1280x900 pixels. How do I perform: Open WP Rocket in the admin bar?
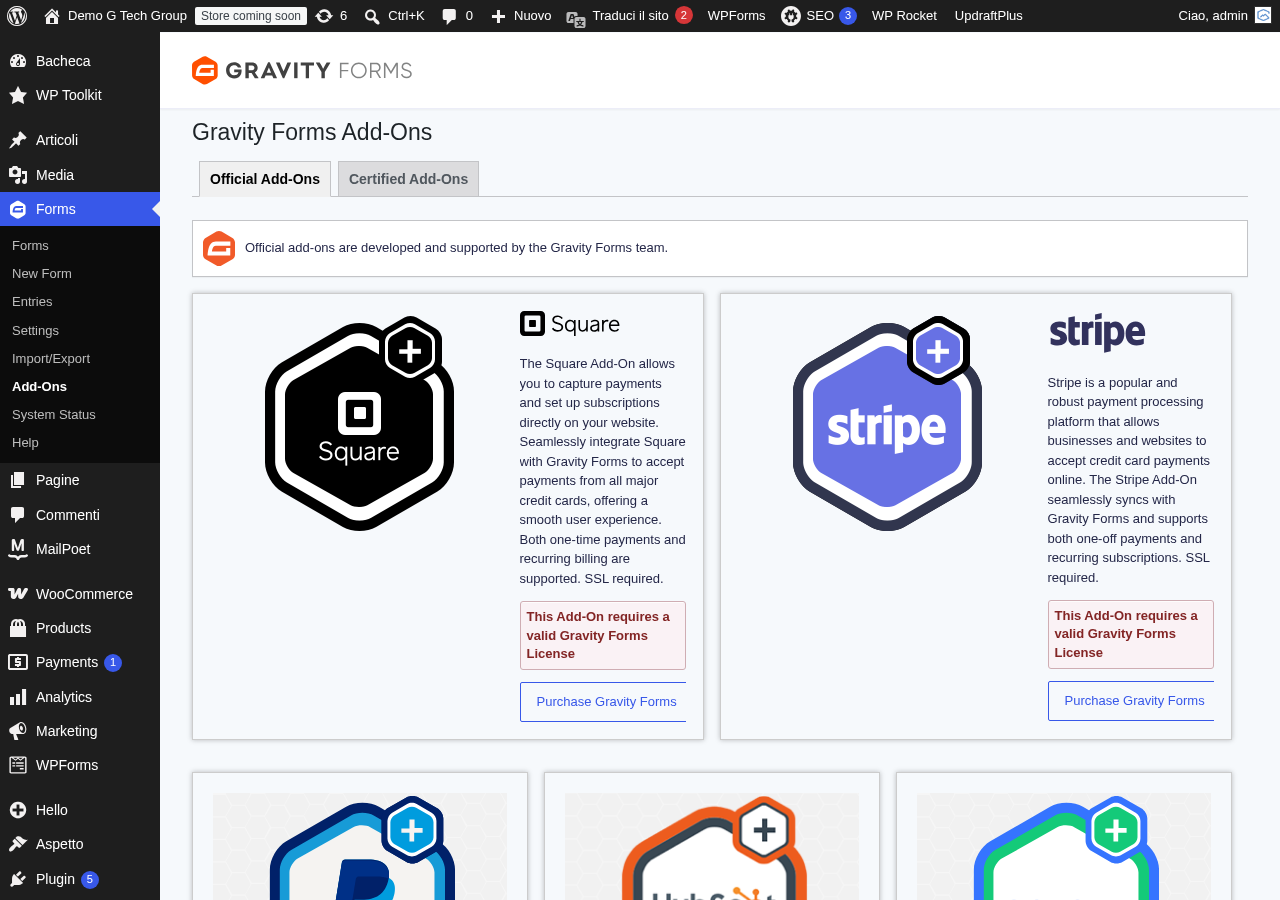tap(904, 16)
